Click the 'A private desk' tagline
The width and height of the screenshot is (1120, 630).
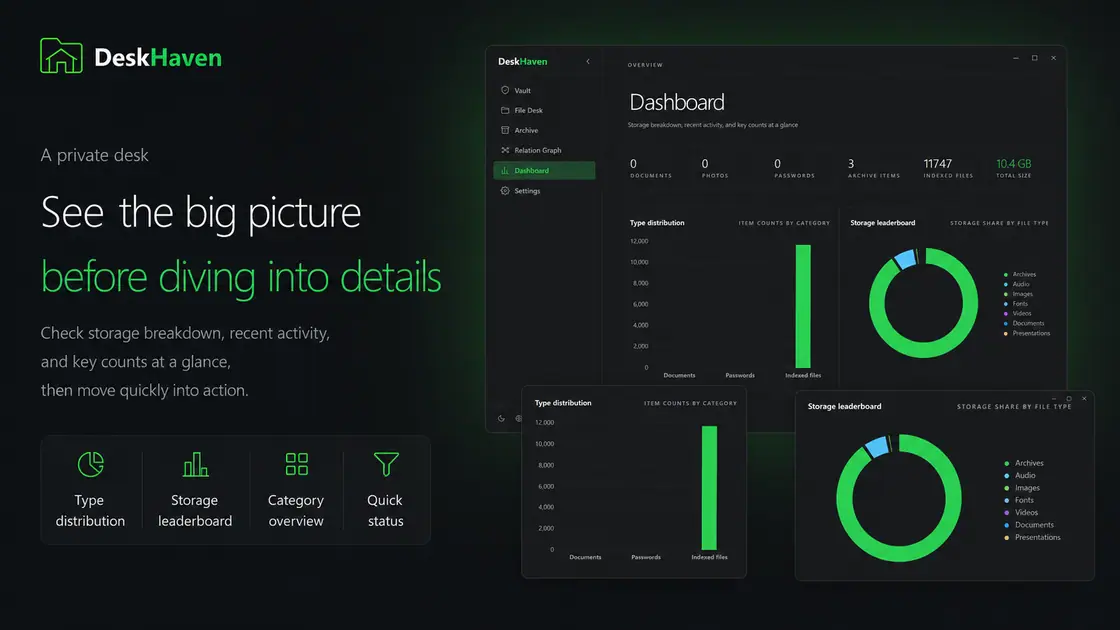tap(94, 155)
